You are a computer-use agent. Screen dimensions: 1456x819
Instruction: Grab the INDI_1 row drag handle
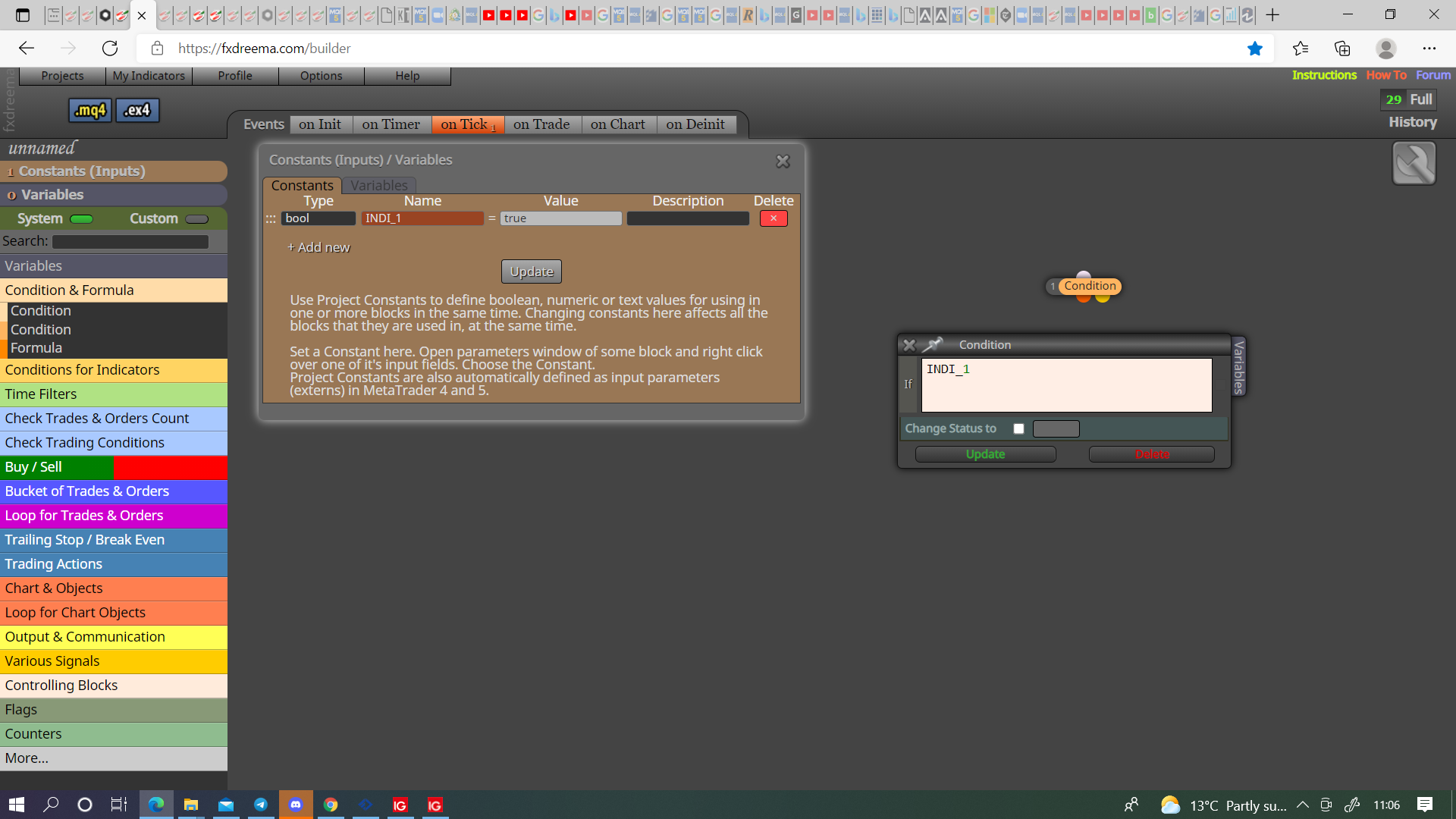pyautogui.click(x=271, y=218)
